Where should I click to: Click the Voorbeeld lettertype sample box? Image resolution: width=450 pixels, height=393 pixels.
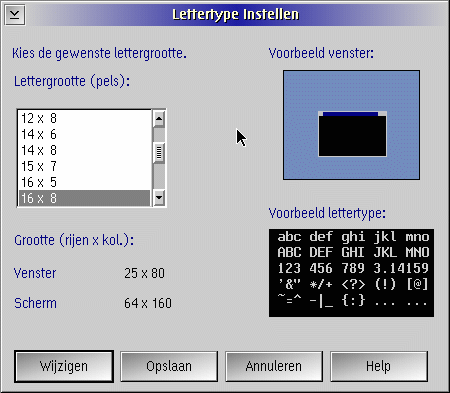tap(351, 273)
